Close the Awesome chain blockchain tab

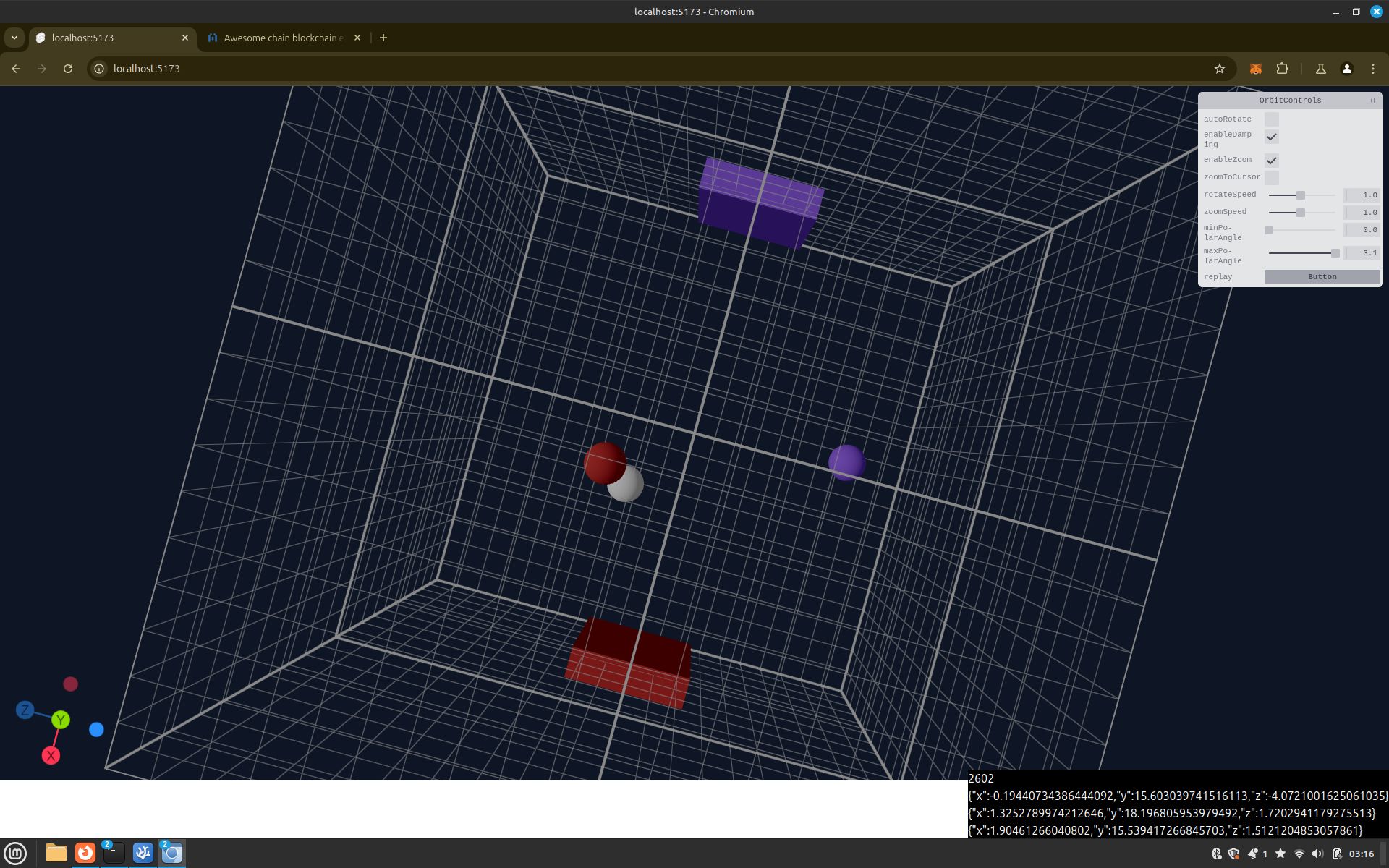(357, 38)
